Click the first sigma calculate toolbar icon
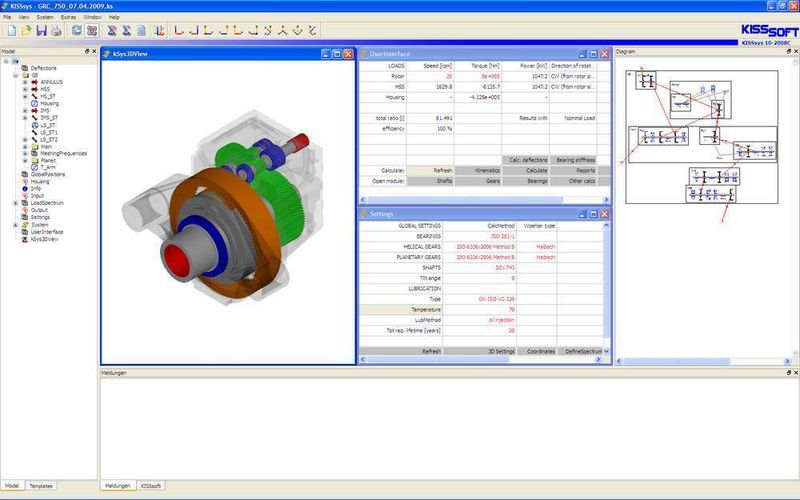Image resolution: width=800 pixels, height=500 pixels. [x=112, y=31]
